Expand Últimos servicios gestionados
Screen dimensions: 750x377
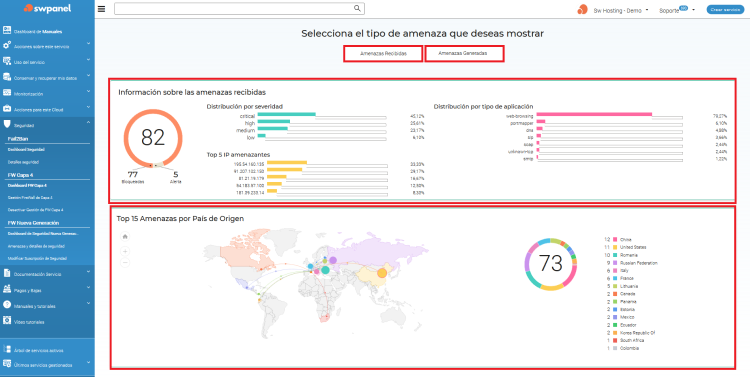coord(88,363)
